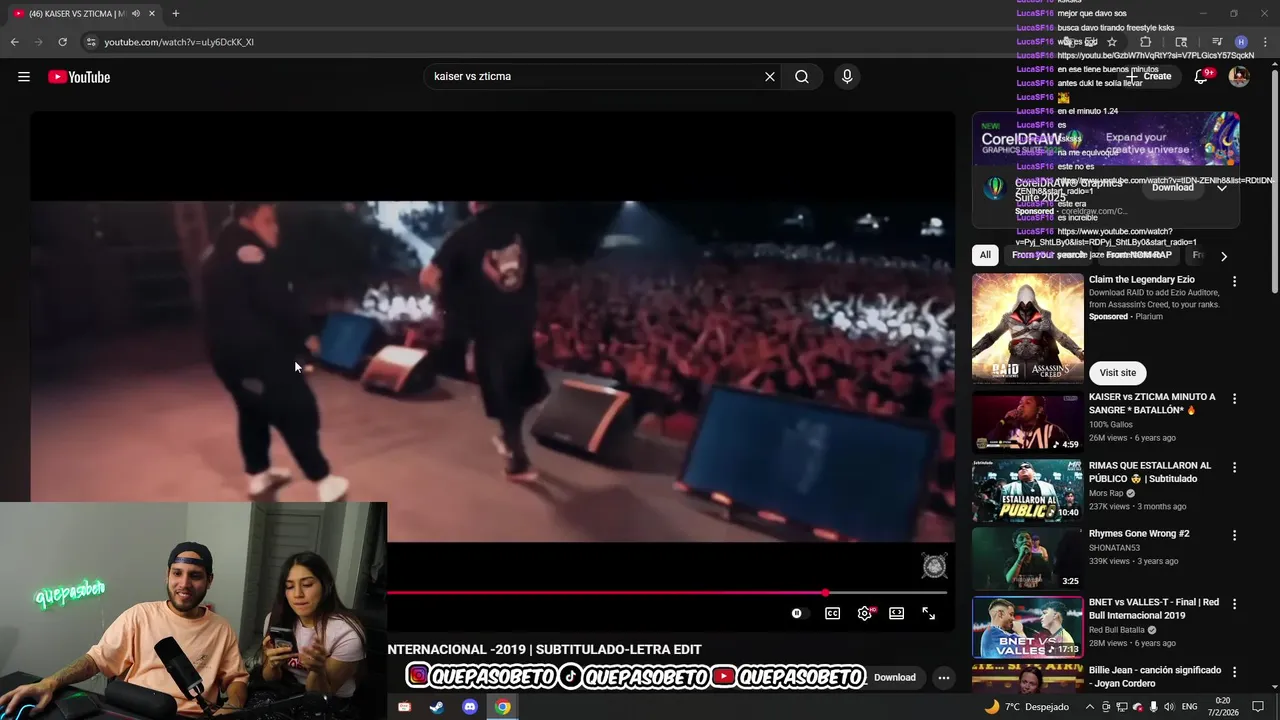This screenshot has width=1280, height=720.
Task: Open a new browser tab
Action: coord(176,13)
